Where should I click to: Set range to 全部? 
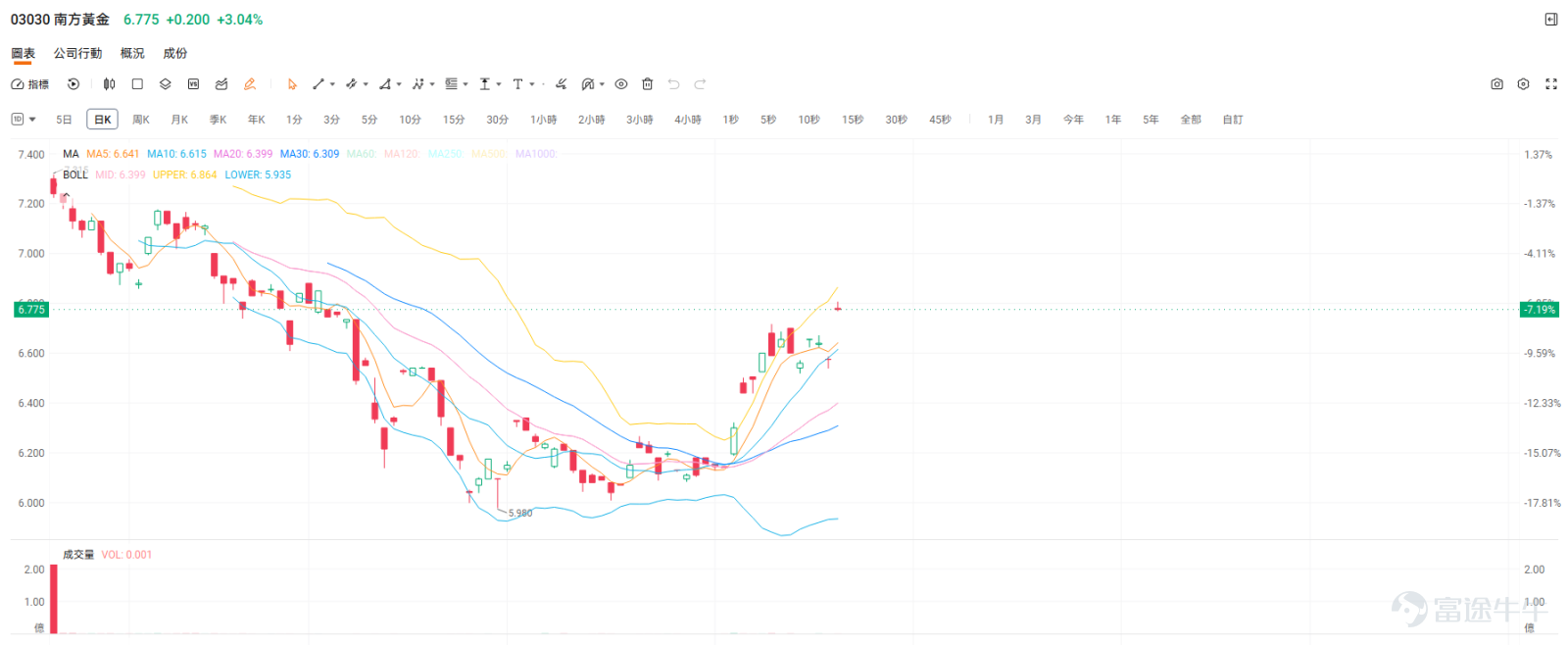point(1191,120)
